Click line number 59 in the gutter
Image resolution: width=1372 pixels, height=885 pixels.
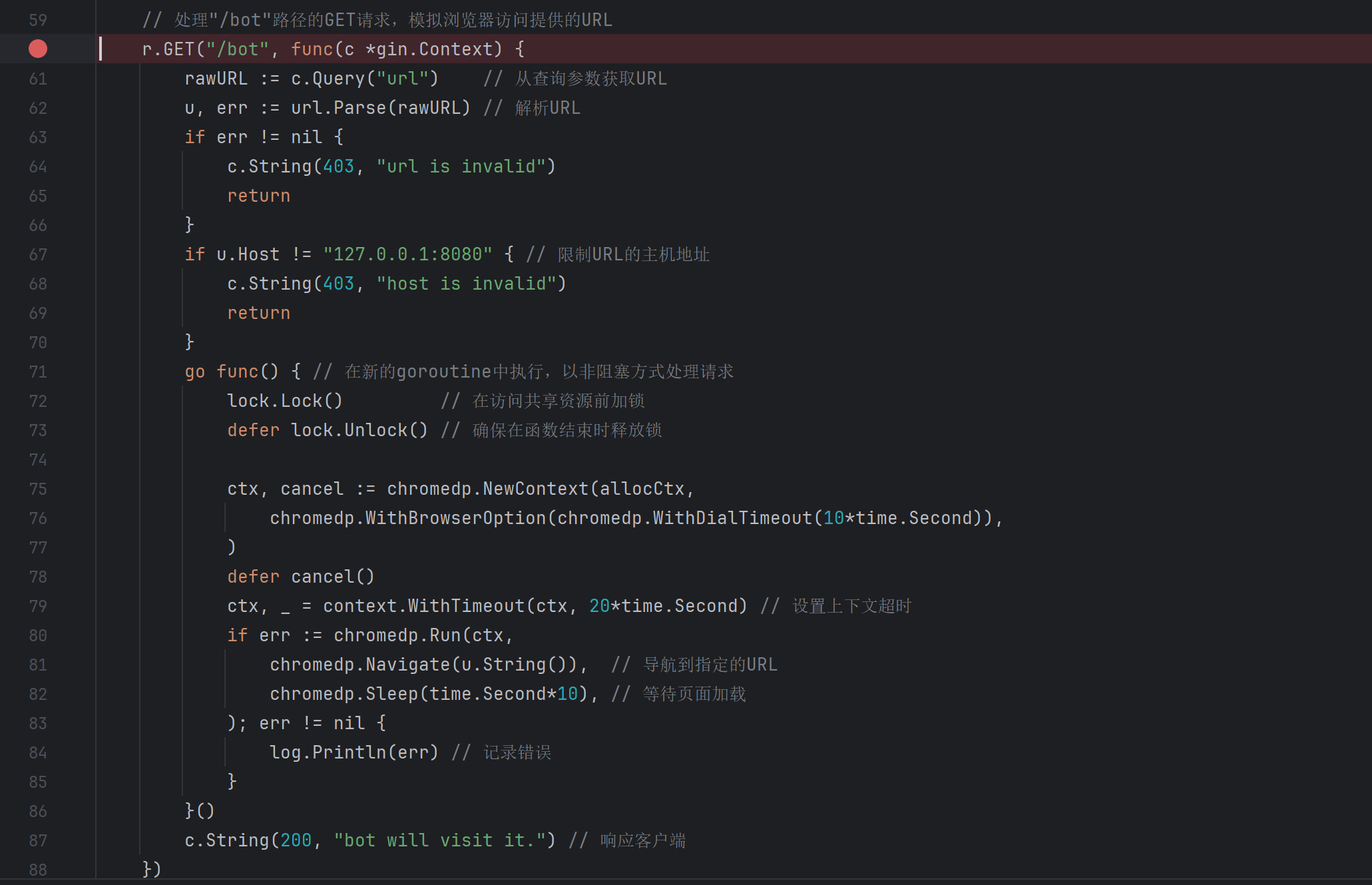38,20
